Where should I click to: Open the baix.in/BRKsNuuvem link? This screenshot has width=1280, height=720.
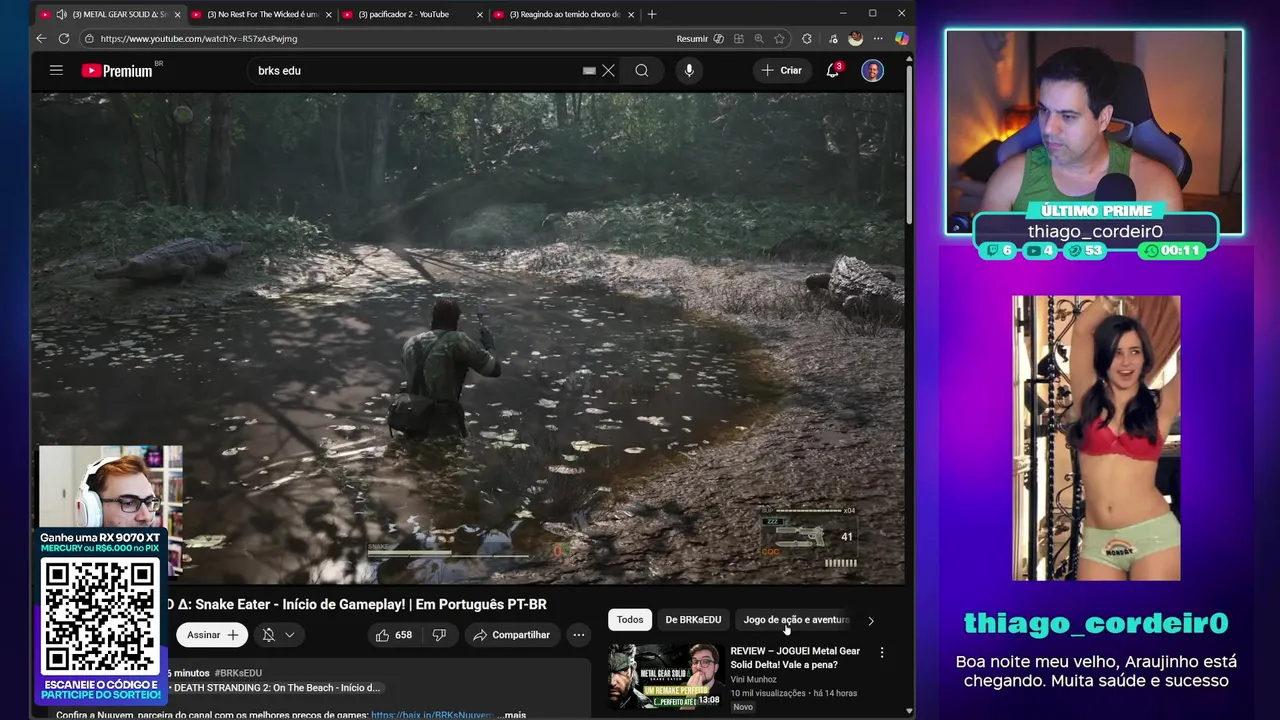432,715
